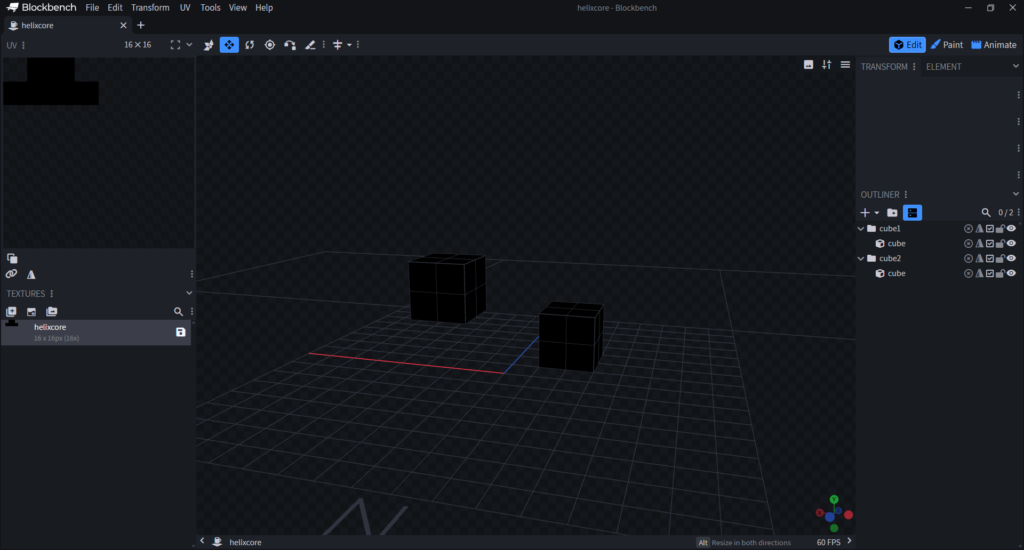Collapse the cube1 group

(861, 229)
